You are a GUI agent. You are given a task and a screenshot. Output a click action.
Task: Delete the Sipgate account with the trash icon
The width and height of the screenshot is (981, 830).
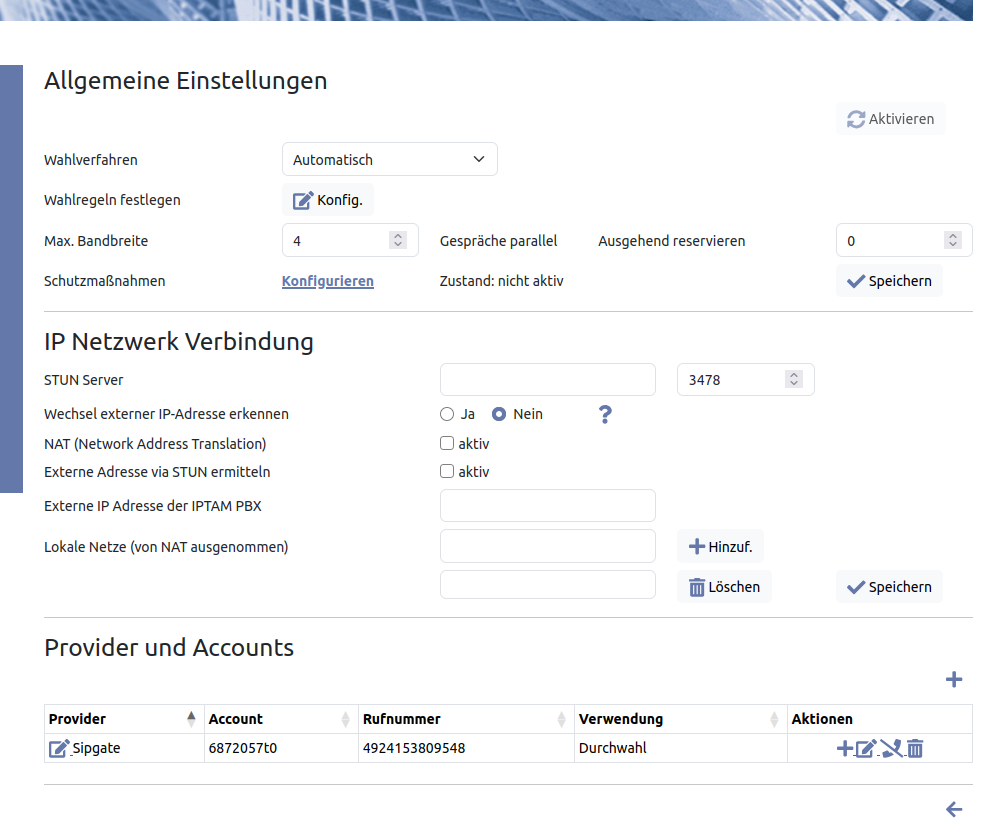click(915, 748)
